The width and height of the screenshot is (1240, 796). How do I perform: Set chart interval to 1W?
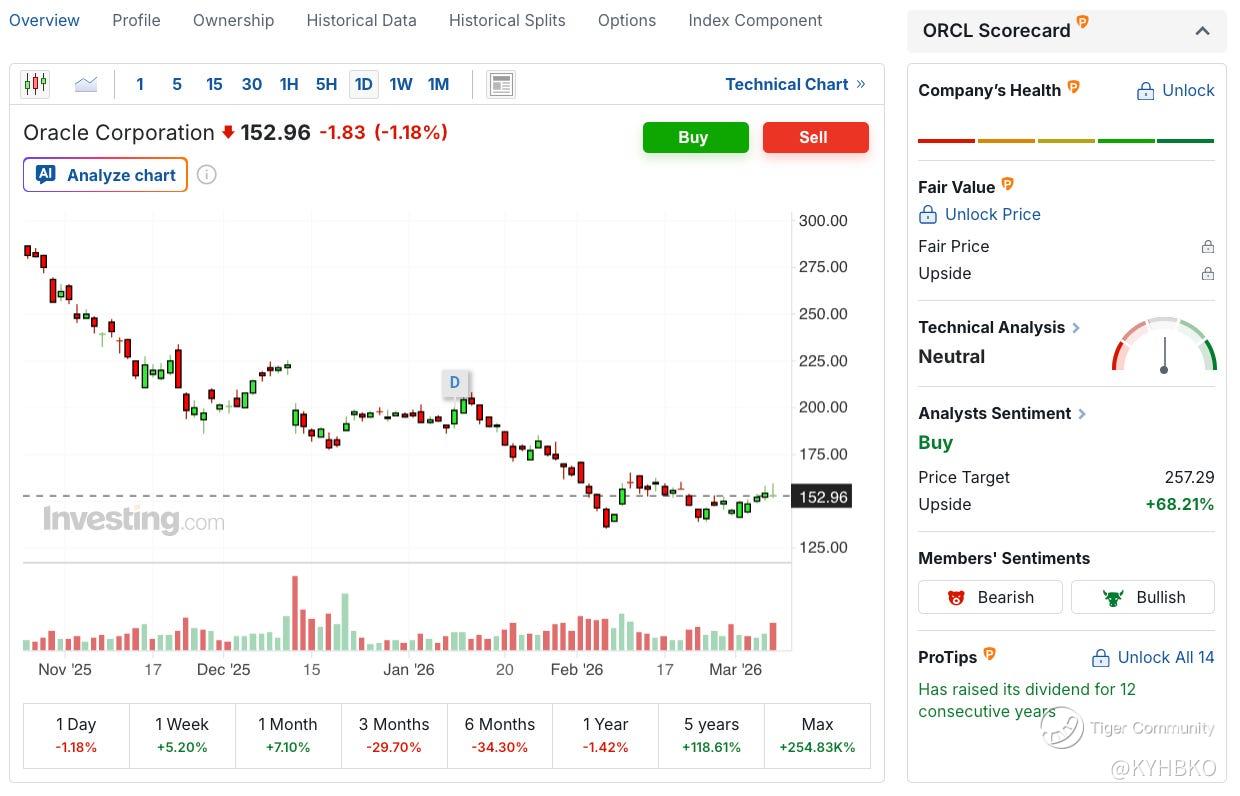(x=401, y=84)
